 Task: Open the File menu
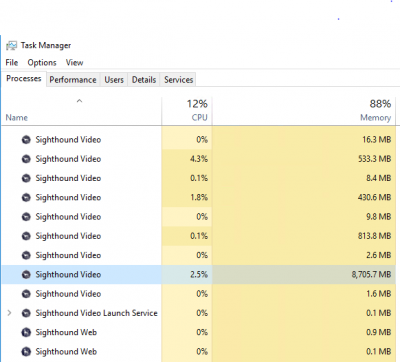[x=12, y=63]
